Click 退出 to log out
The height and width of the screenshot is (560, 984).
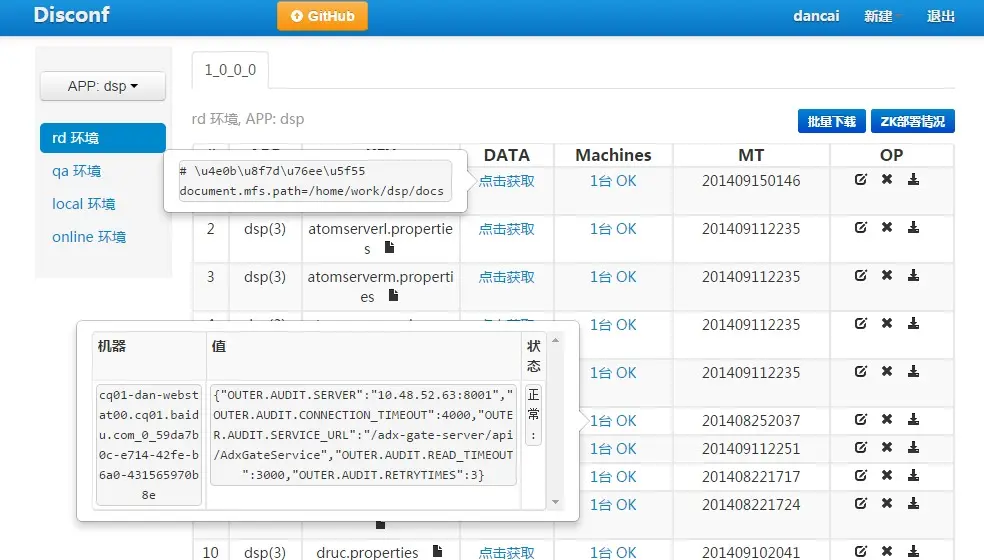coord(941,16)
